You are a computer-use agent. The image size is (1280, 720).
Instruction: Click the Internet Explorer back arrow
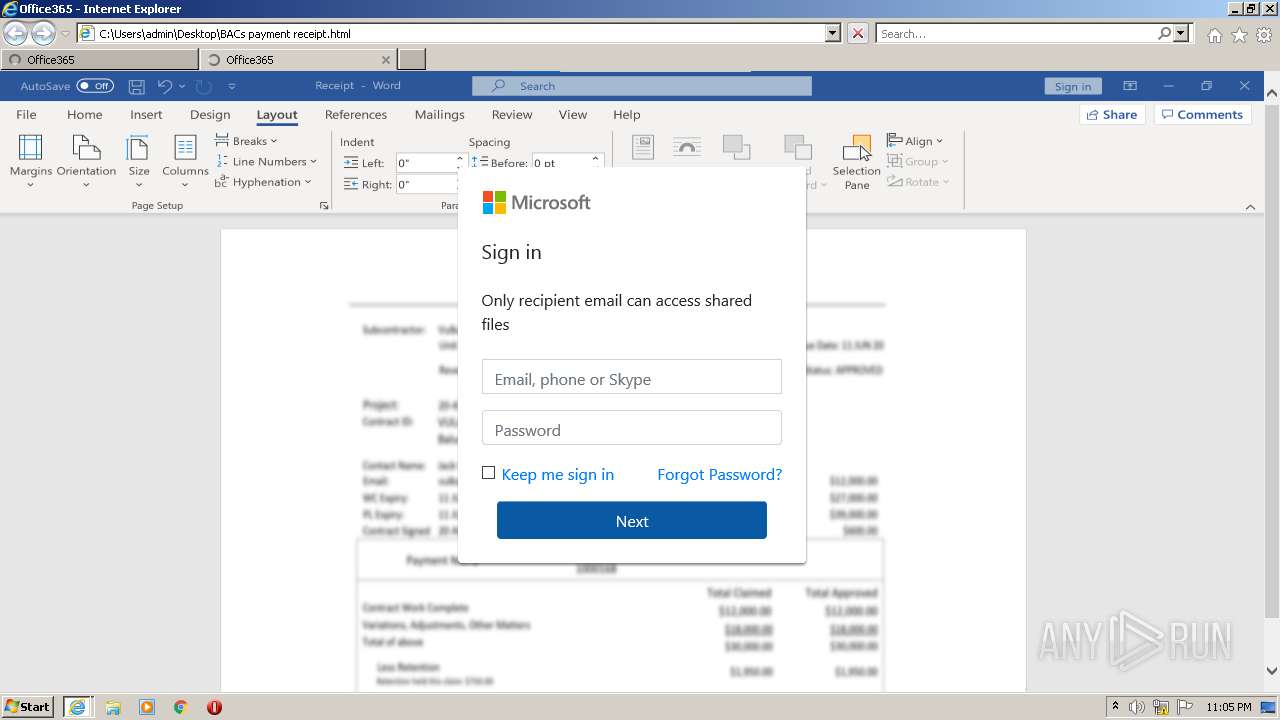click(17, 33)
